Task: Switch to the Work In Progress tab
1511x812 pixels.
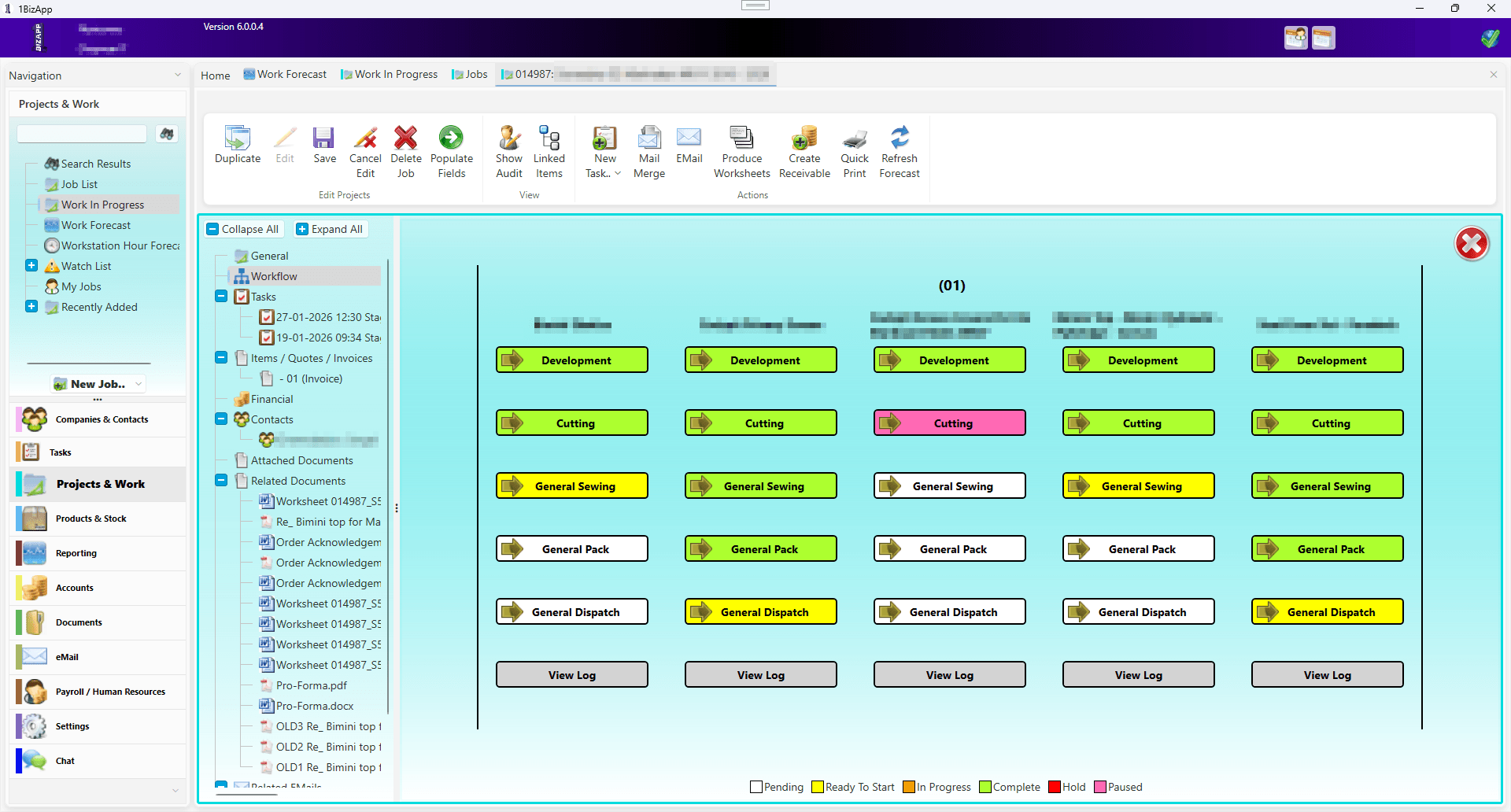Action: (x=390, y=75)
